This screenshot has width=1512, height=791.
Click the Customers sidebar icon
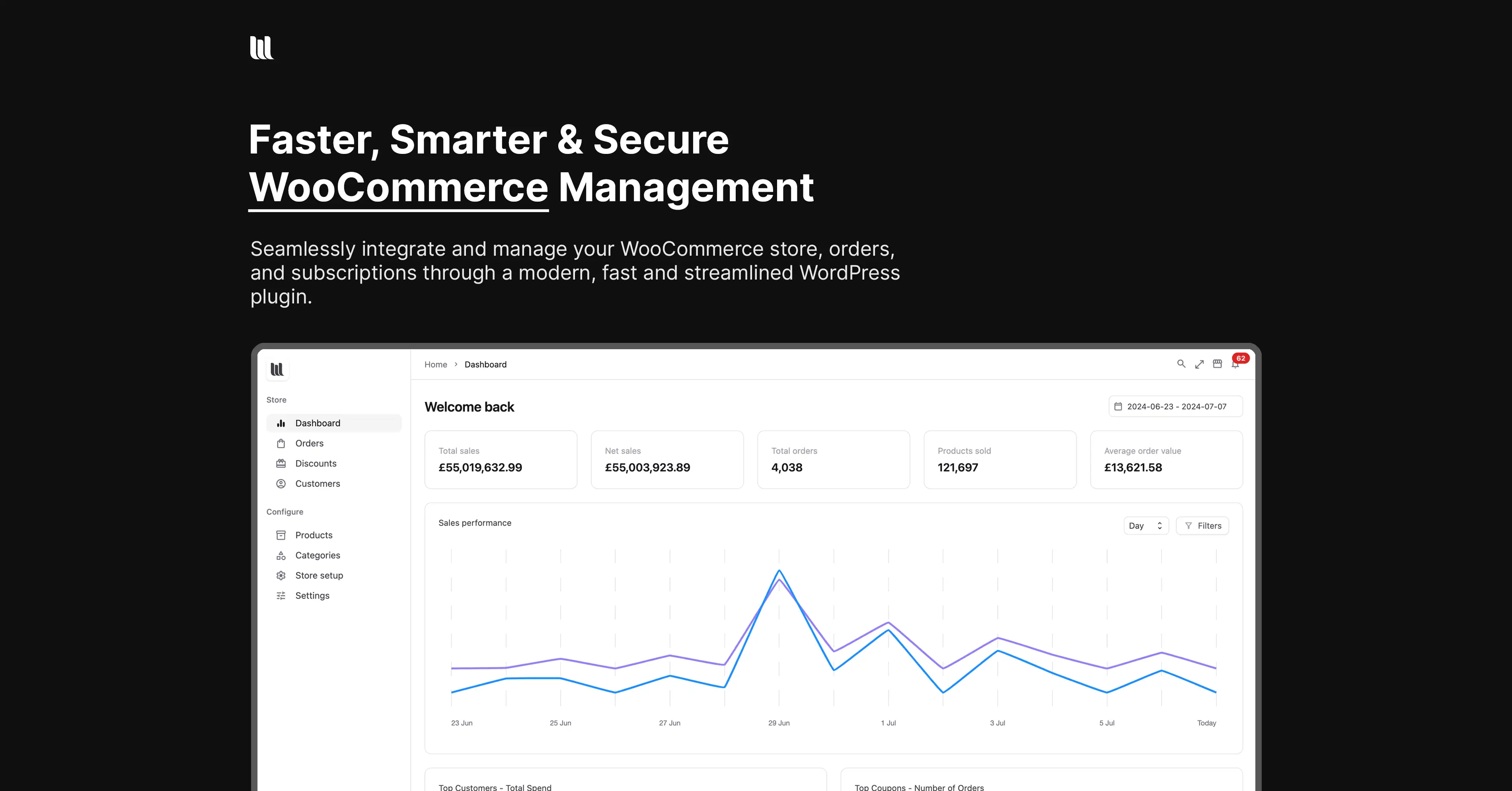click(x=281, y=483)
